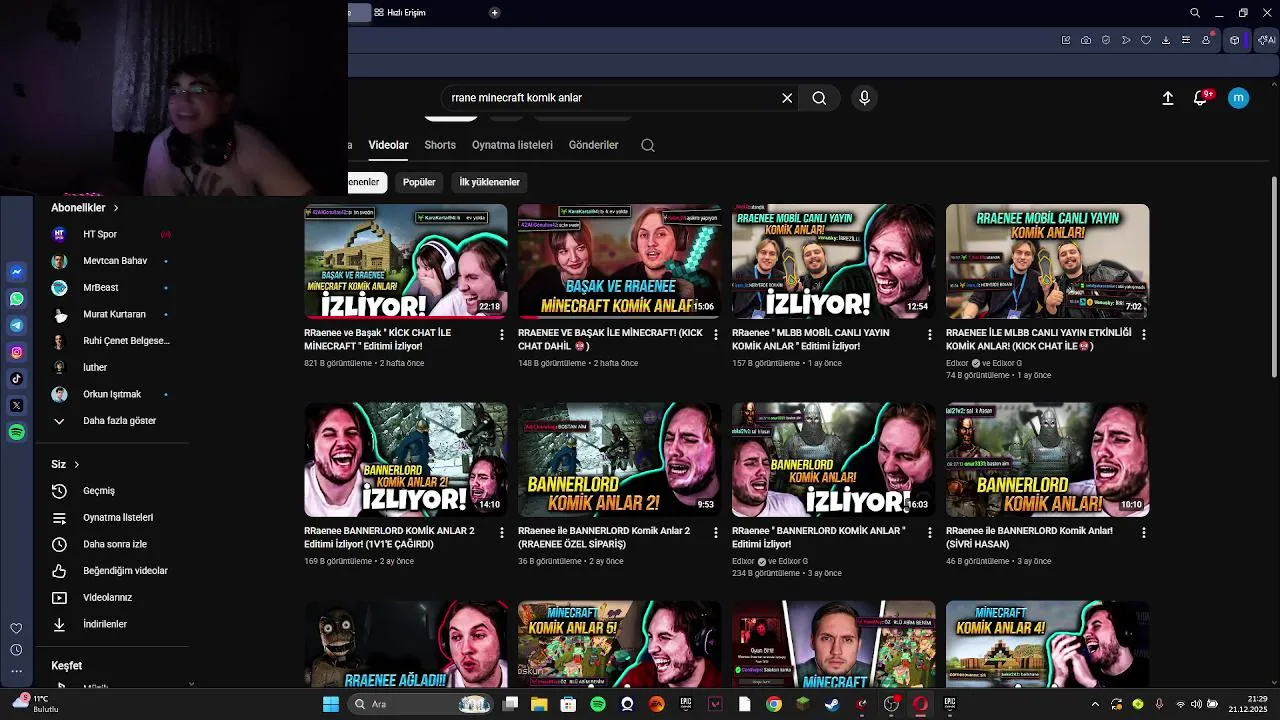Click Opera snapshot camera icon in toolbar
The height and width of the screenshot is (720, 1280).
[x=1086, y=40]
